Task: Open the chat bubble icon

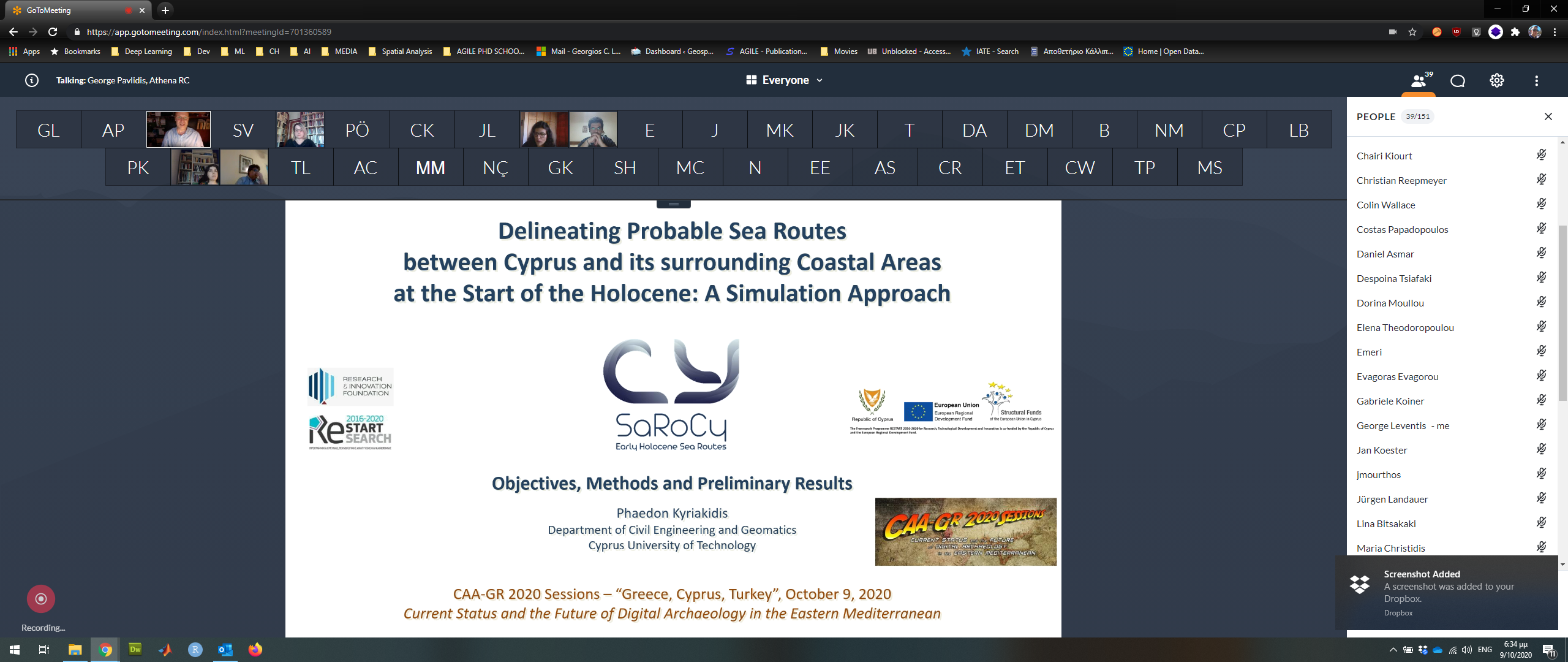Action: click(1458, 80)
